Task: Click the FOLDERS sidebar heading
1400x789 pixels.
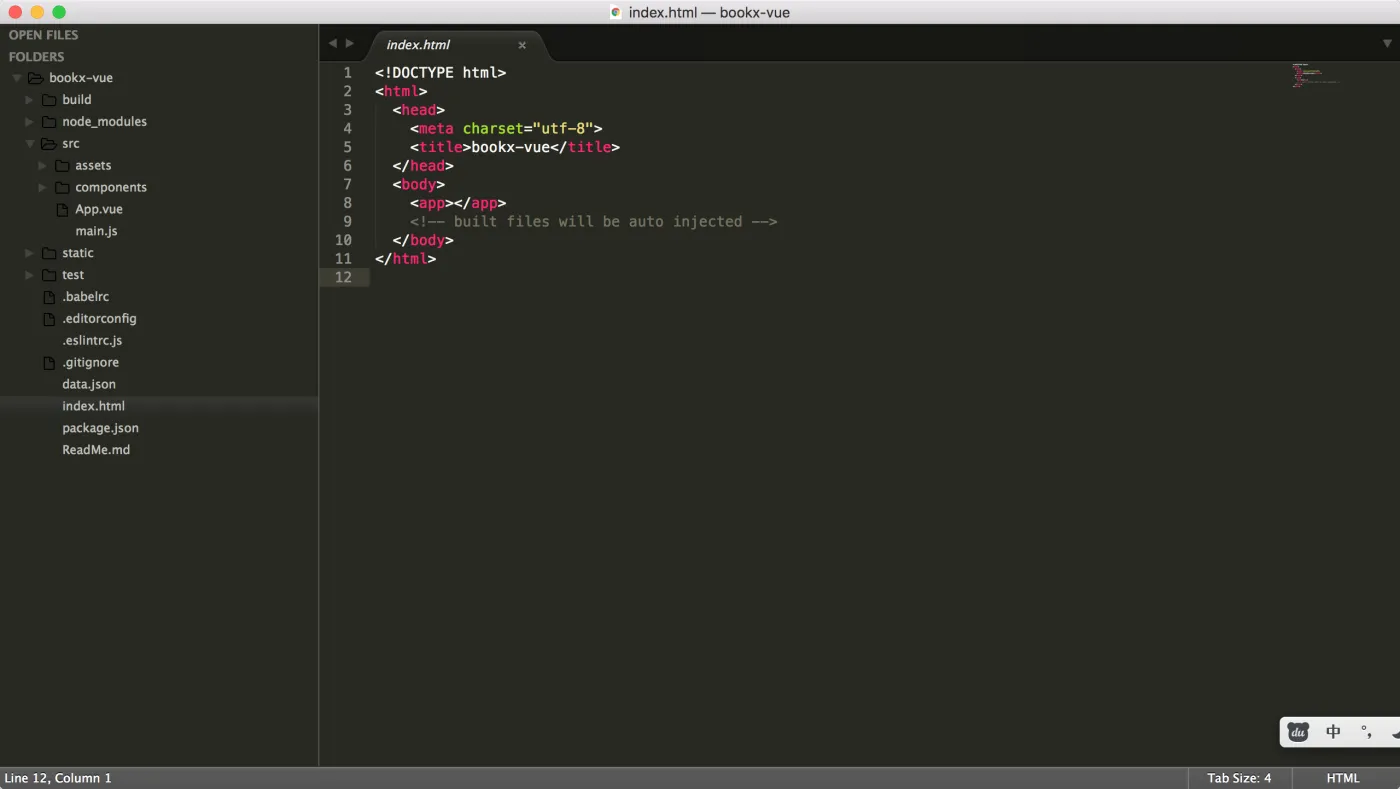Action: [36, 57]
